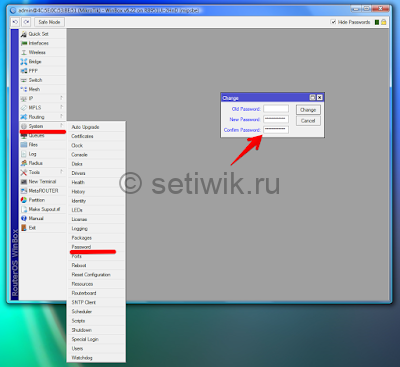The height and width of the screenshot is (367, 400).
Task: Expand the System submenu arrow
Action: (x=61, y=126)
